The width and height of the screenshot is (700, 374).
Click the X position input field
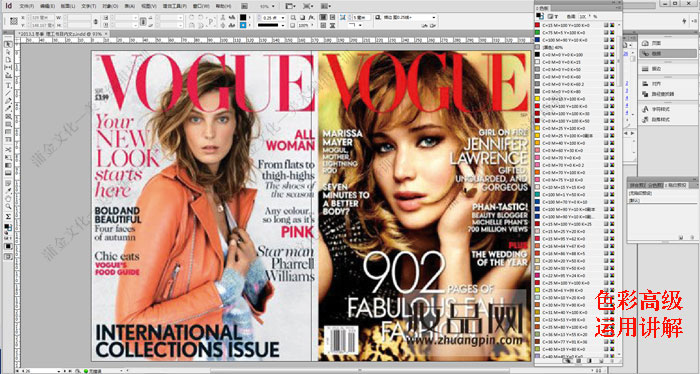point(41,17)
